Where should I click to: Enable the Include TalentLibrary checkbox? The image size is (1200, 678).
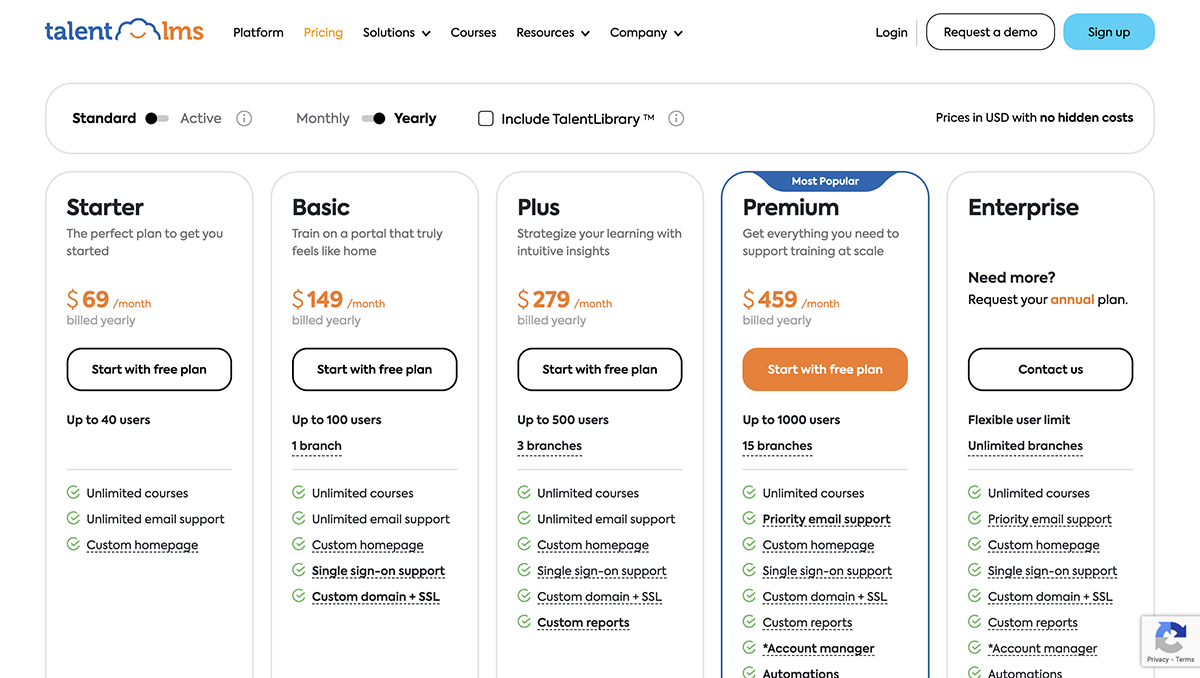point(485,118)
